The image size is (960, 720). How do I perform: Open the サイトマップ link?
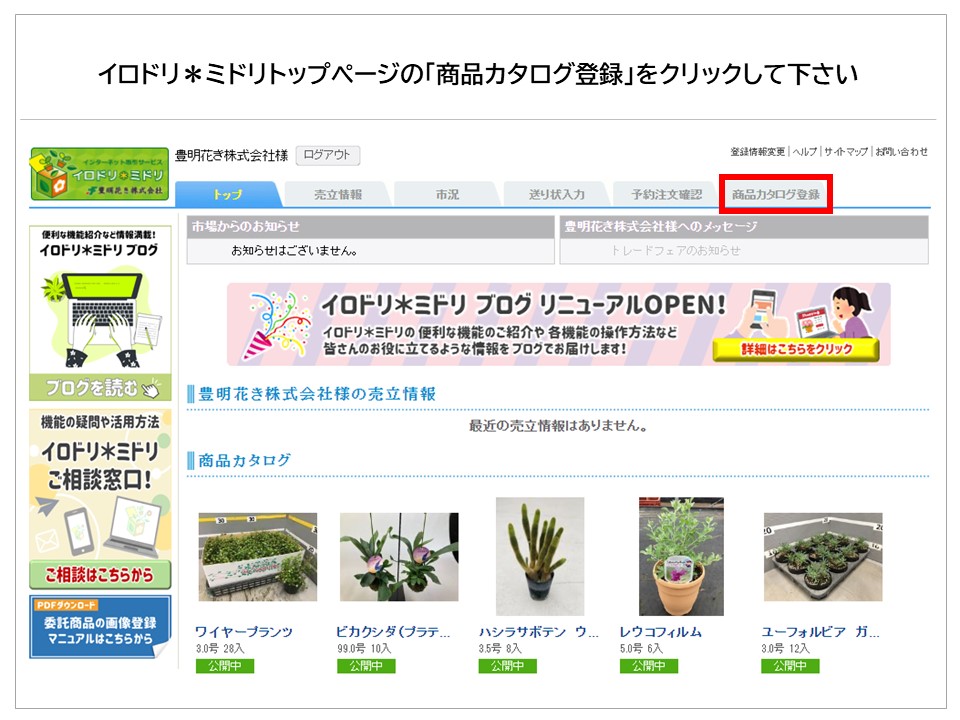(x=846, y=152)
